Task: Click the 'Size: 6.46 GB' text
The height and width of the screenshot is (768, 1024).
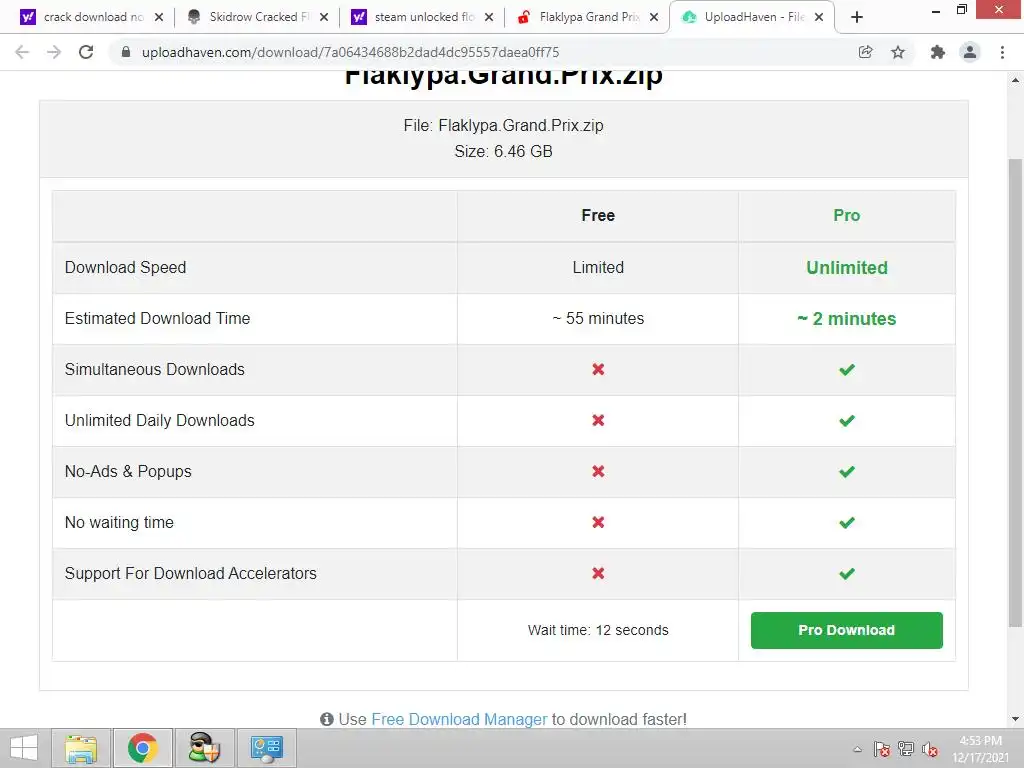Action: [x=504, y=152]
